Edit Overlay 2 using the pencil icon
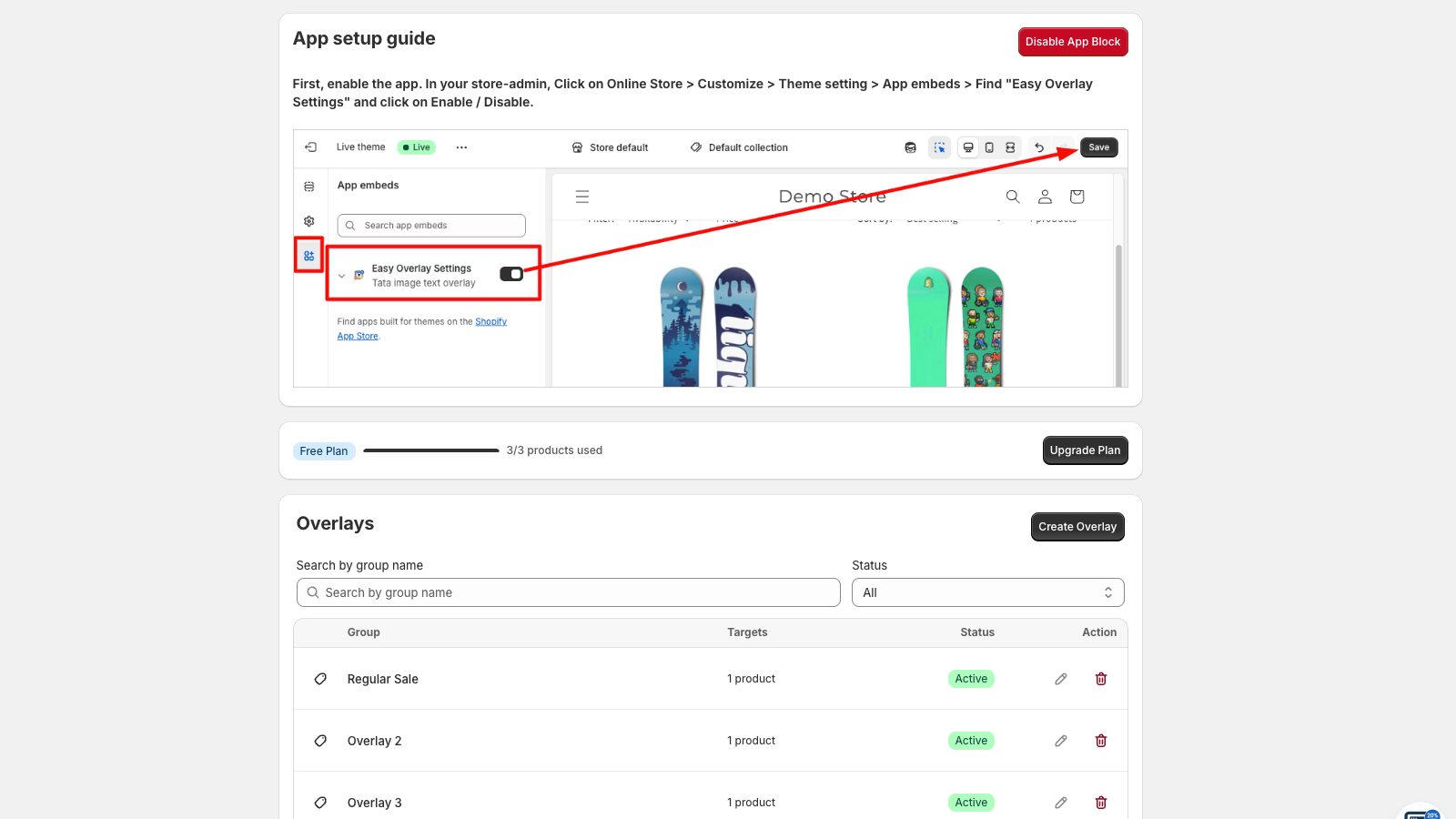 (x=1061, y=741)
